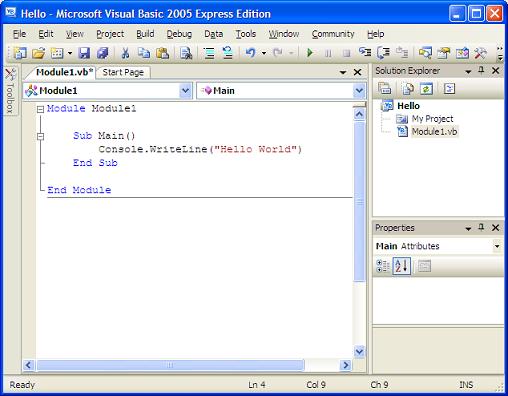This screenshot has height=396, width=508.
Task: Click the Start Debugging play icon
Action: click(x=310, y=53)
